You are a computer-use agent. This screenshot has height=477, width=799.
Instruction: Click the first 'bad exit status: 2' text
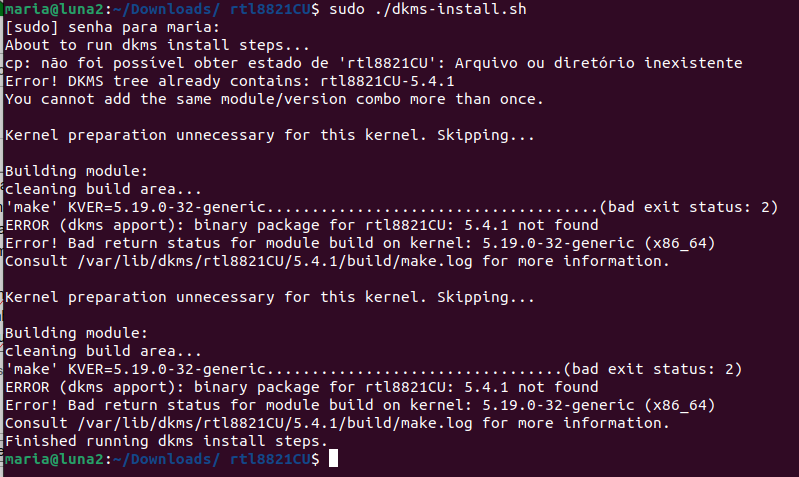click(x=688, y=207)
